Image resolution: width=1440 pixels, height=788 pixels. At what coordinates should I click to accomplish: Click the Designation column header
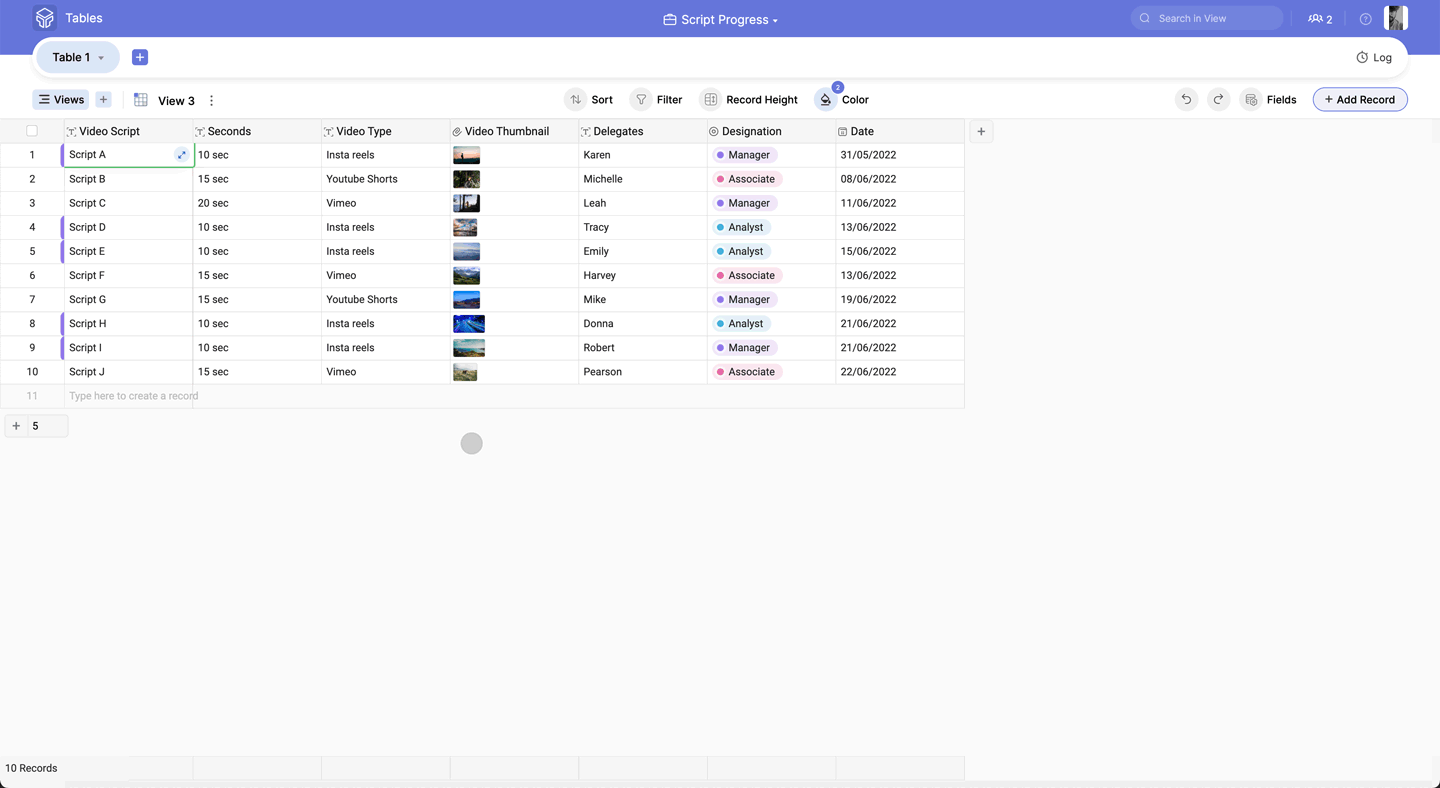tap(771, 131)
